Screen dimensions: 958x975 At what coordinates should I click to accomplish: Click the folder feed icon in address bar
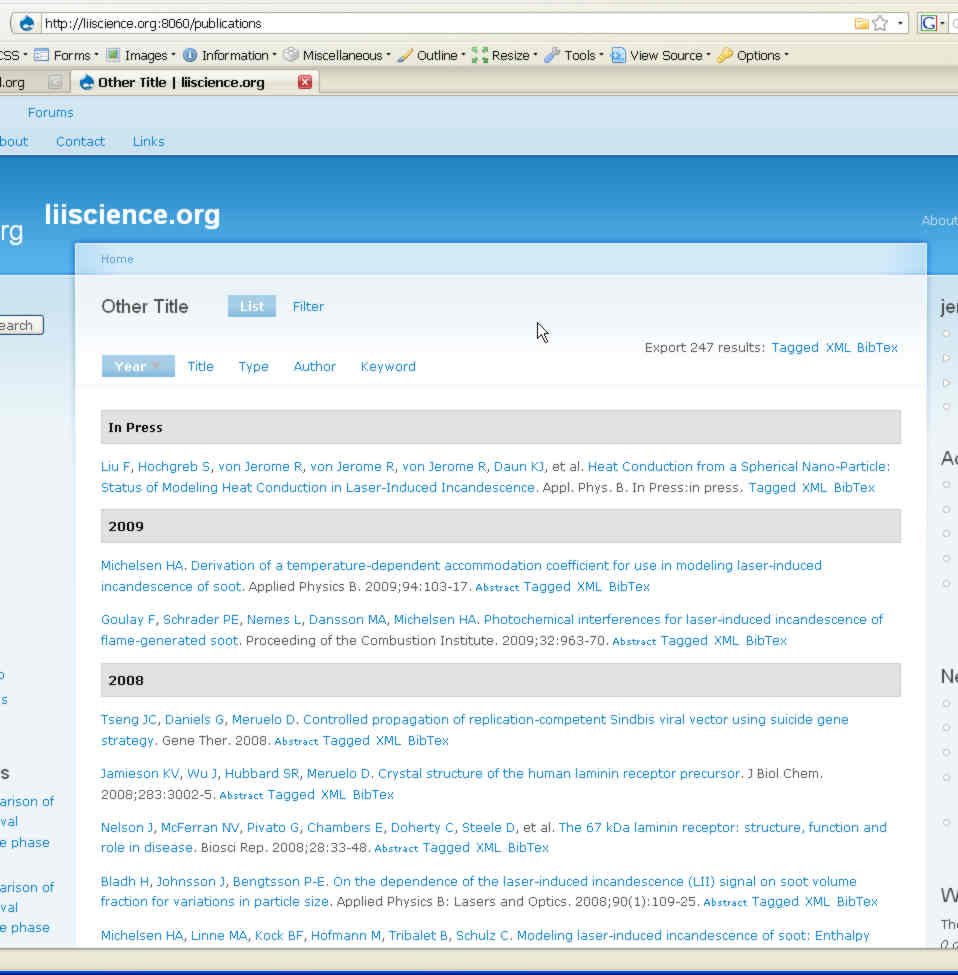coord(861,23)
